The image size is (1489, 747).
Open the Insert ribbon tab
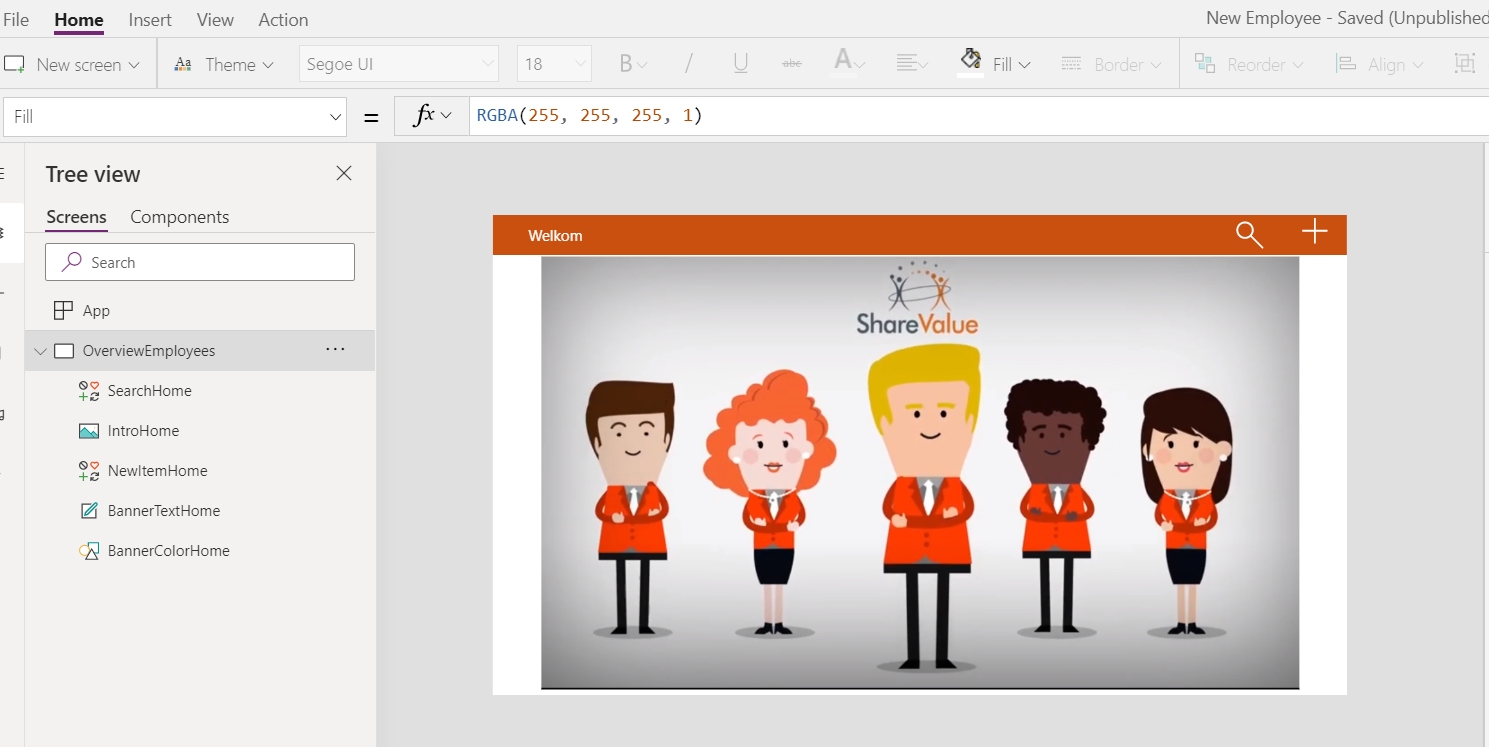150,19
